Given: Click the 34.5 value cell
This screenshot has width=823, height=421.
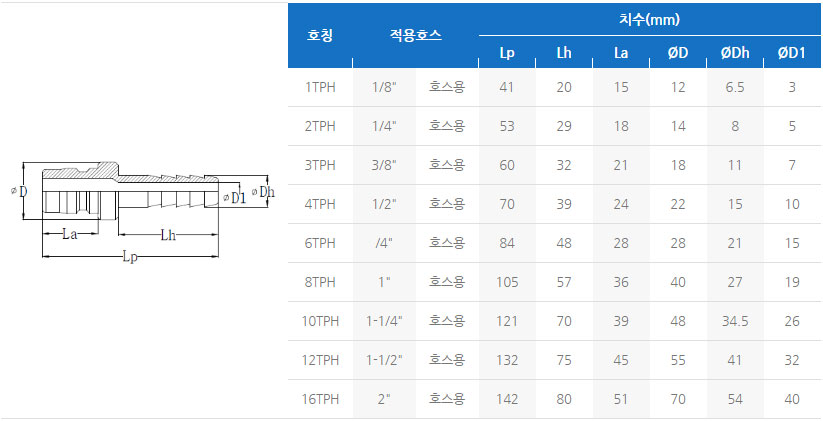Looking at the screenshot, I should [735, 321].
